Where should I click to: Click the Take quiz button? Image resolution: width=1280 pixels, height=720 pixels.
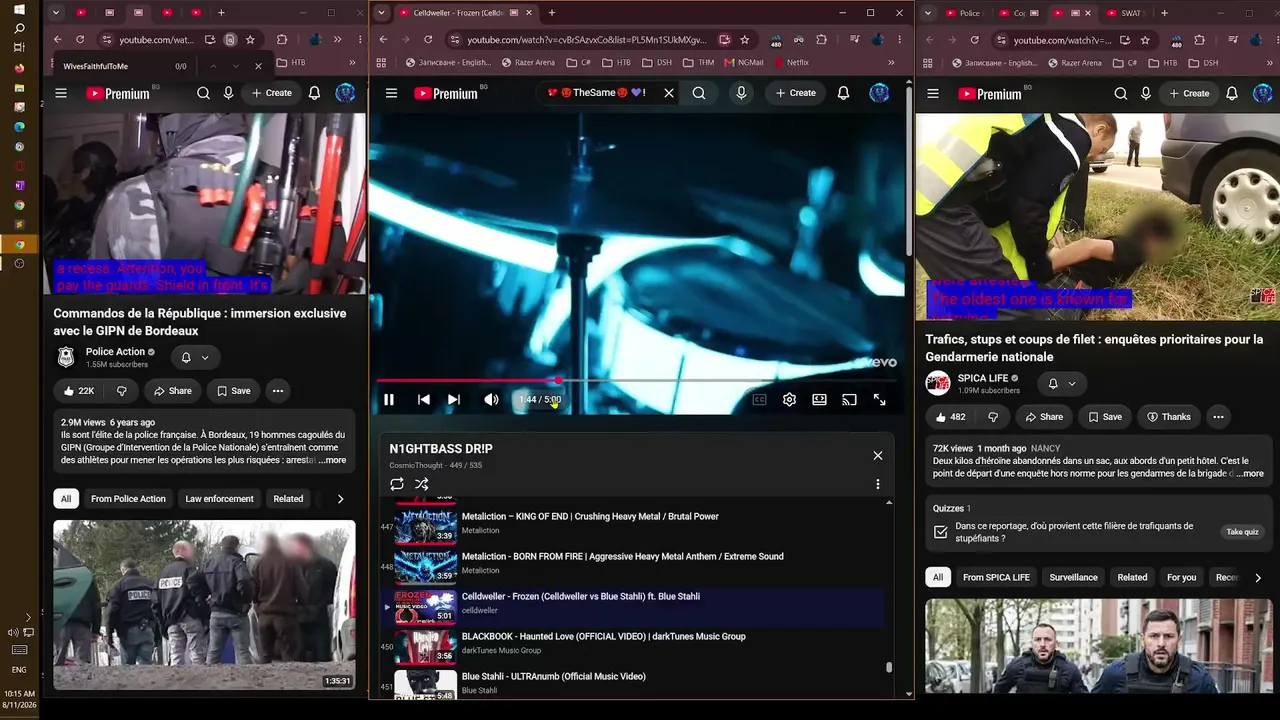tap(1242, 532)
